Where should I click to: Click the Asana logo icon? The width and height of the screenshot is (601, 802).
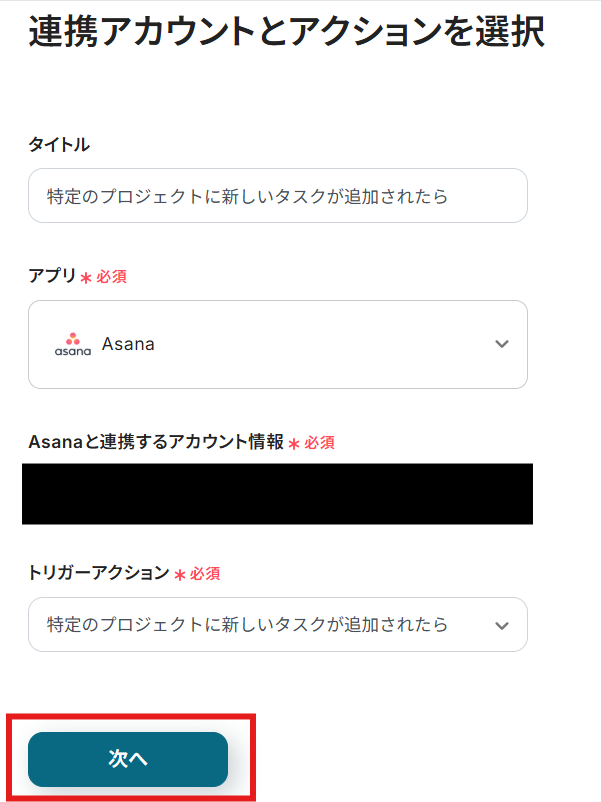click(x=72, y=345)
